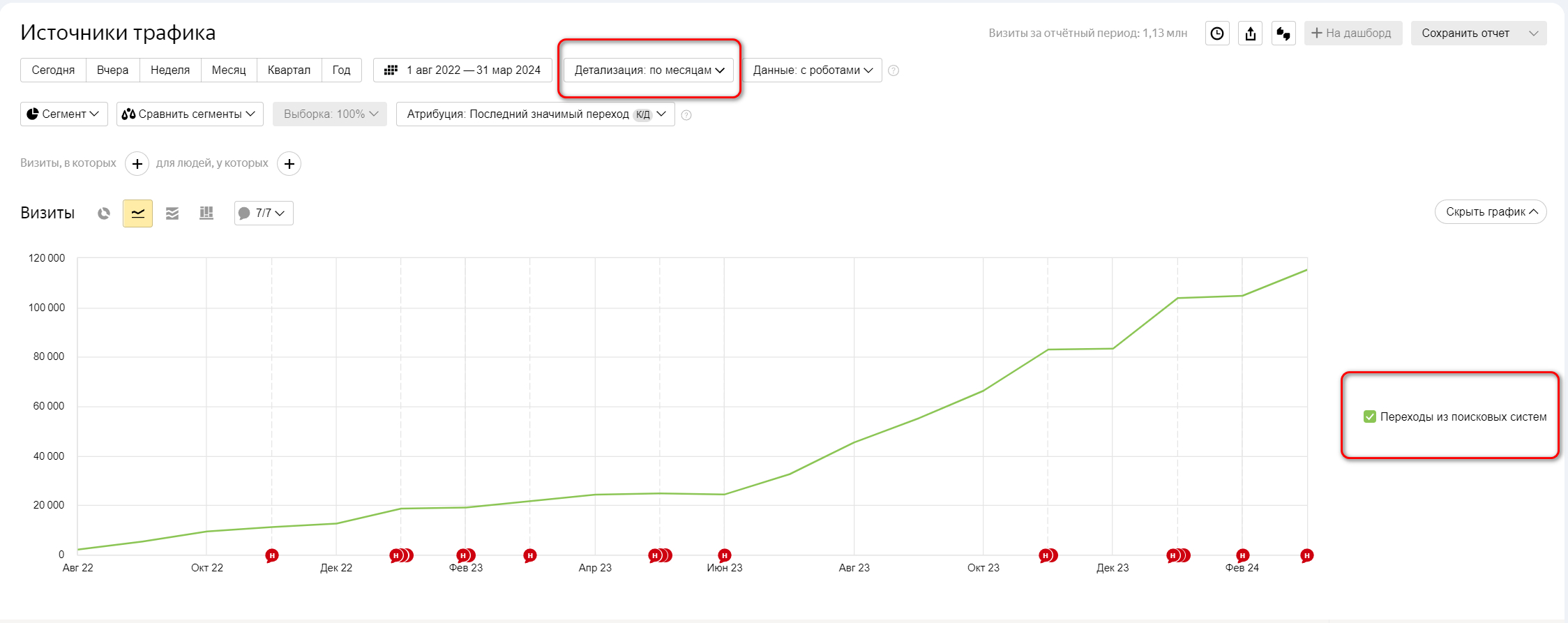Open the «Выборка: 100%» dropdown
Screen dimensions: 1568x623
click(x=330, y=114)
